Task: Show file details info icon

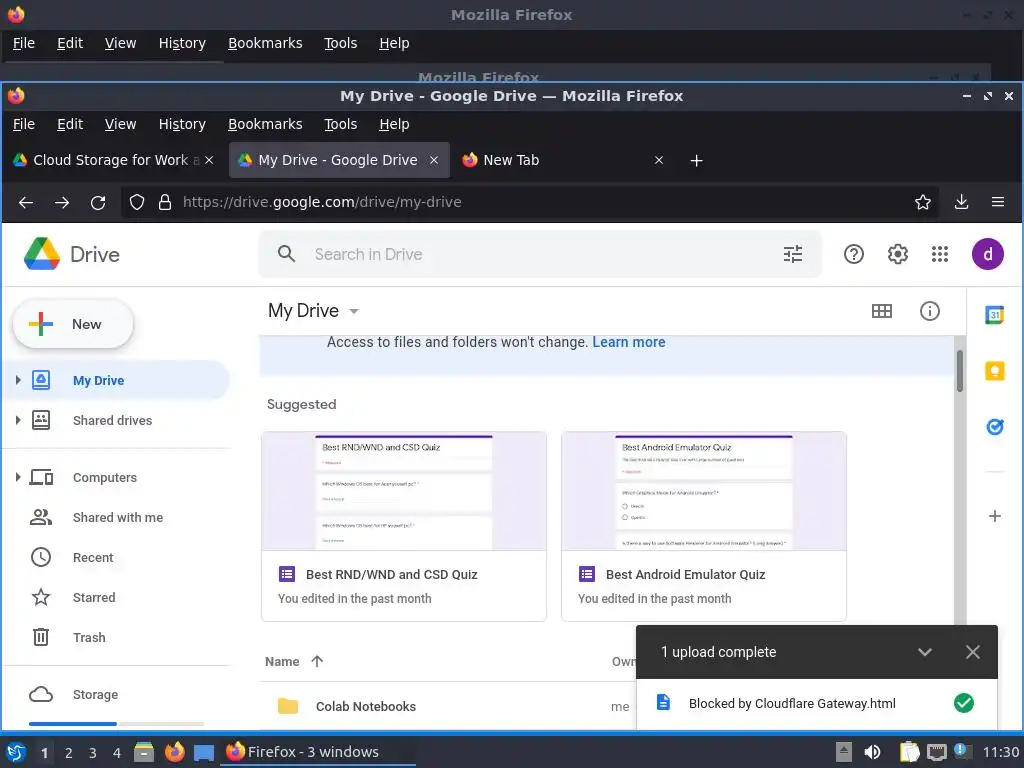Action: click(929, 311)
